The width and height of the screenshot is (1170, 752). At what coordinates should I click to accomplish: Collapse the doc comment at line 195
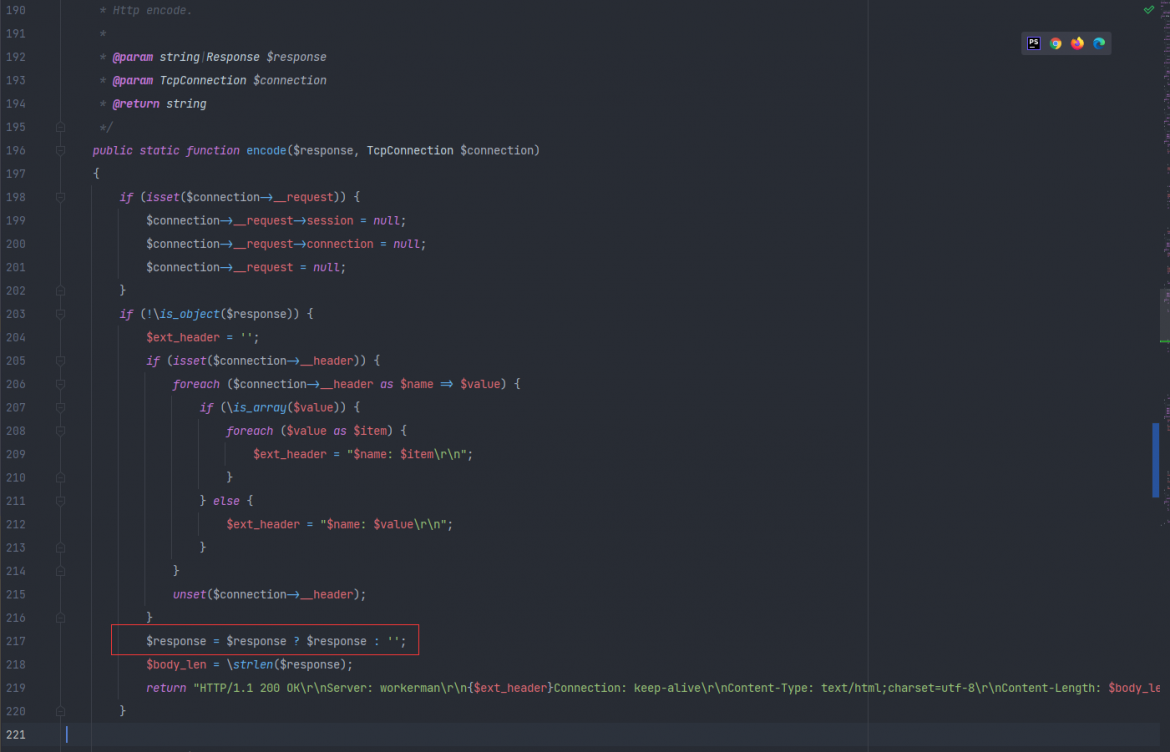point(60,128)
